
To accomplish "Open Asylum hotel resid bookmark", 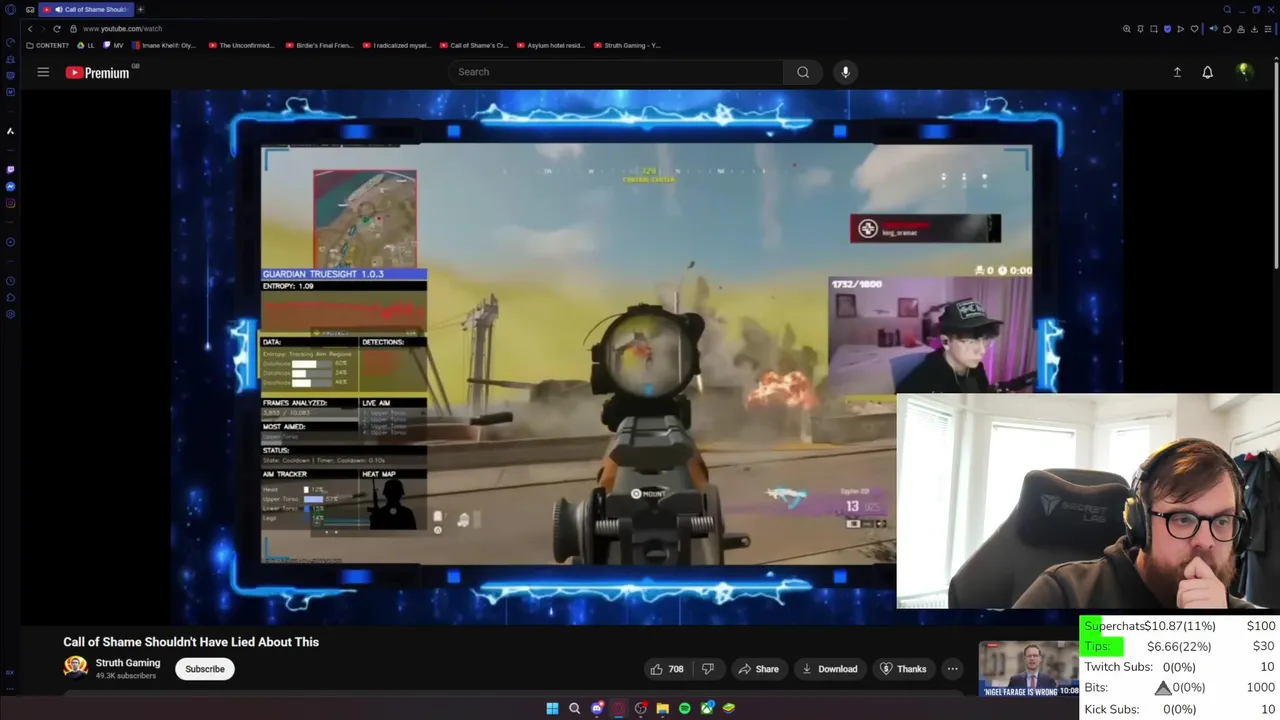I will pos(551,45).
